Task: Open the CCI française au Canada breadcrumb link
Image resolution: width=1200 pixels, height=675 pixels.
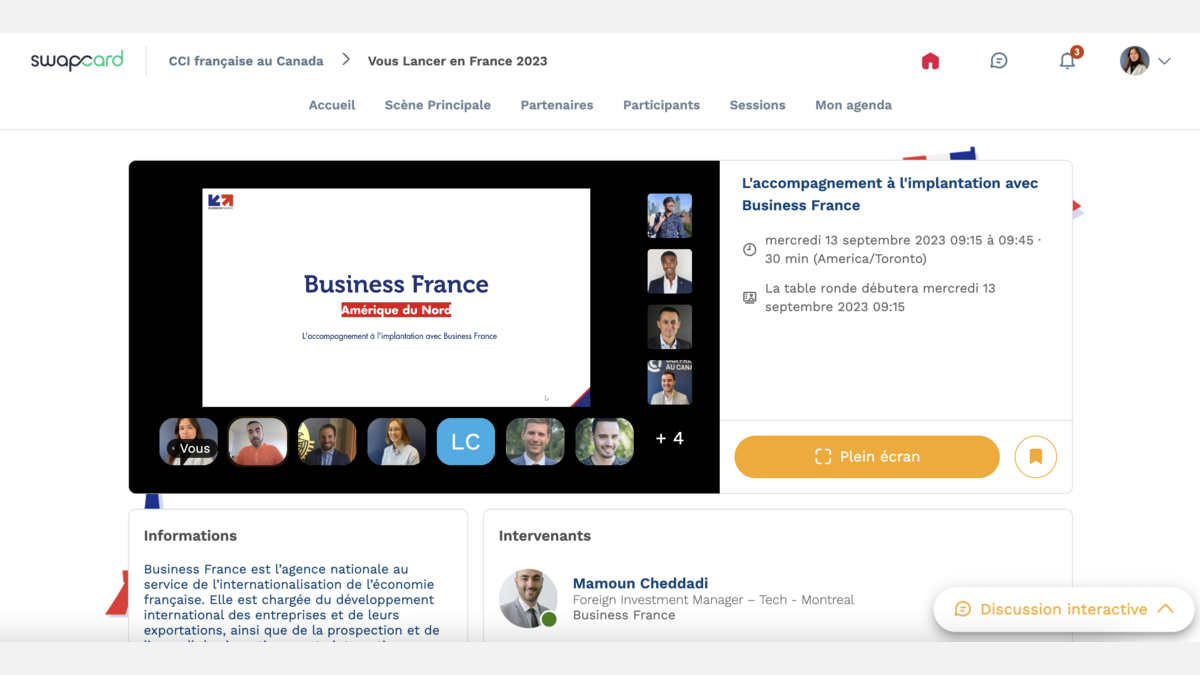Action: point(246,61)
